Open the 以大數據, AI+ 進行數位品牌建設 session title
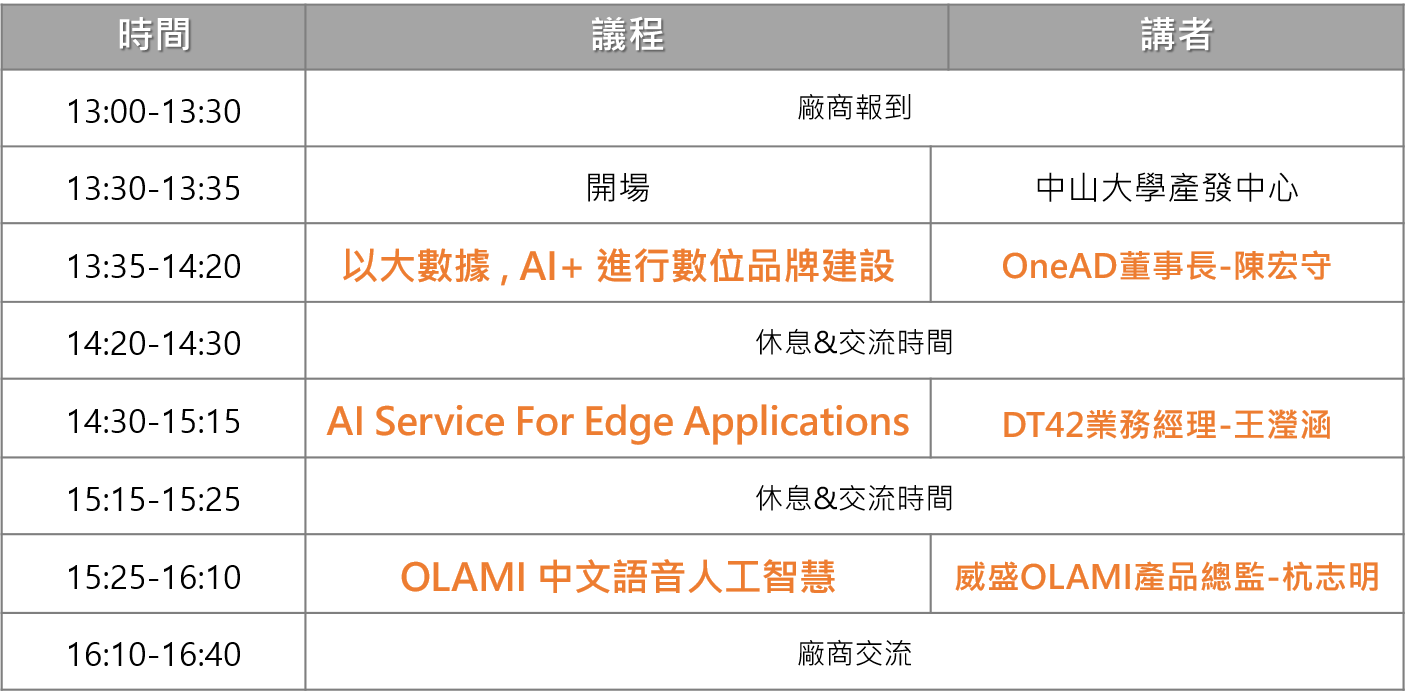Screen dimensions: 1406x694 (618, 266)
